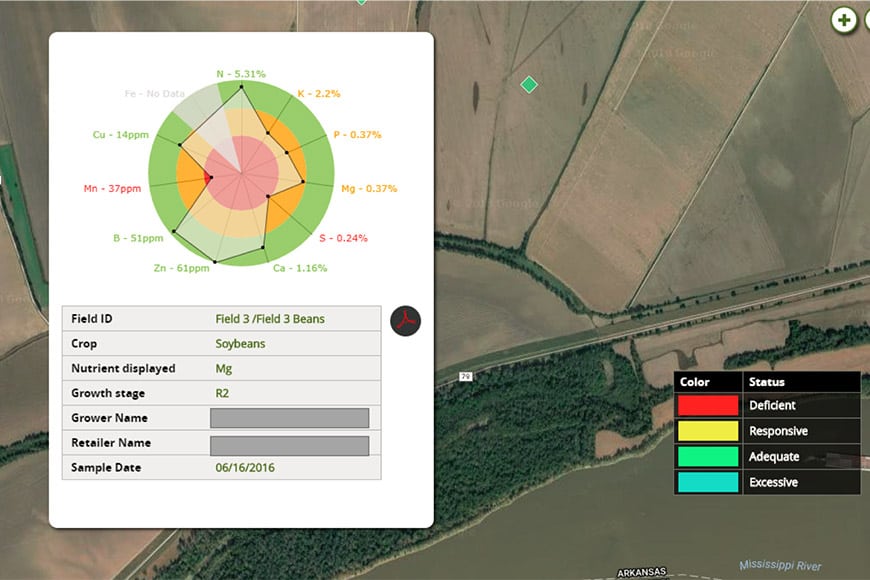
Task: Select the red Mn - 37ppm label
Action: pos(112,188)
